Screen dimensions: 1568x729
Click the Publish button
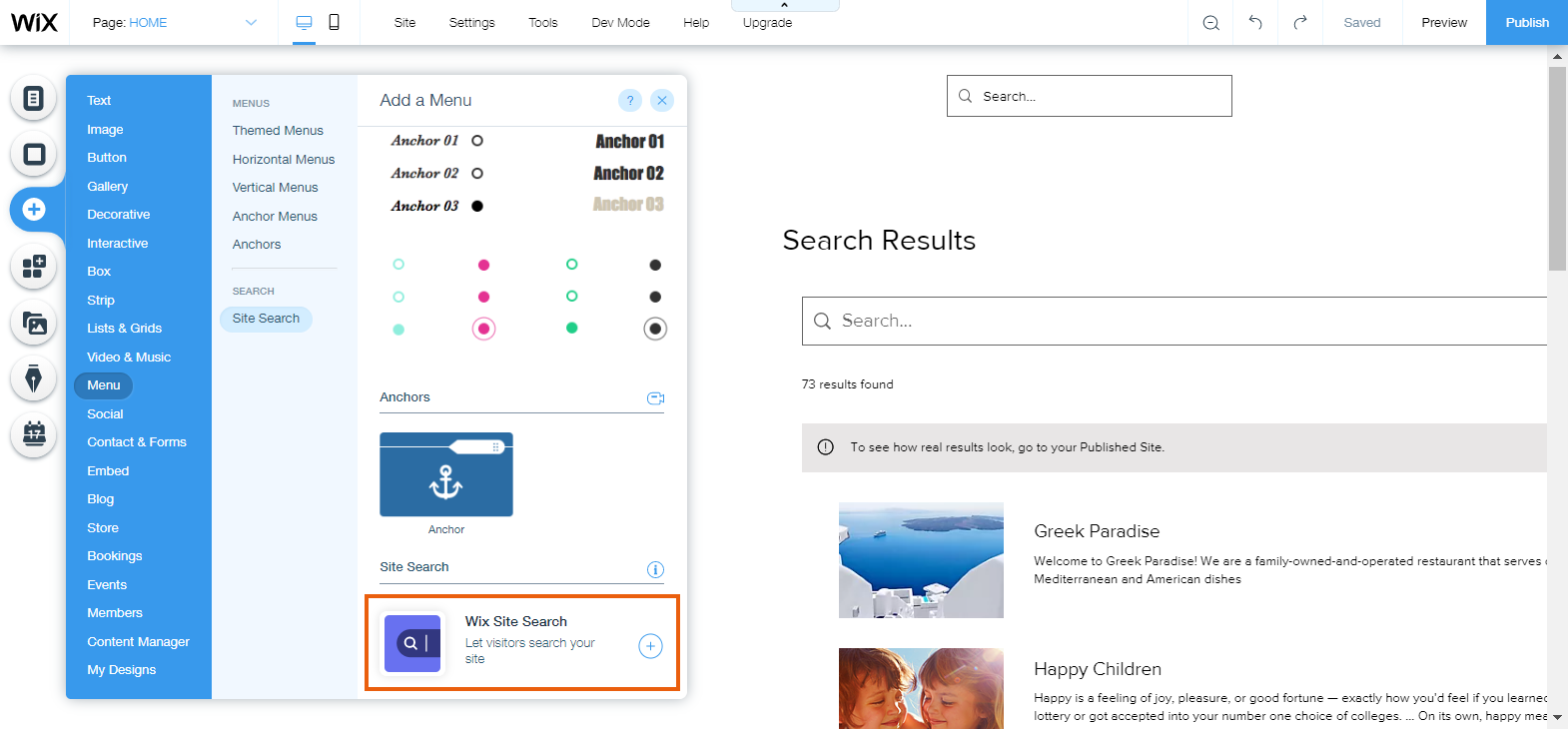pos(1526,22)
